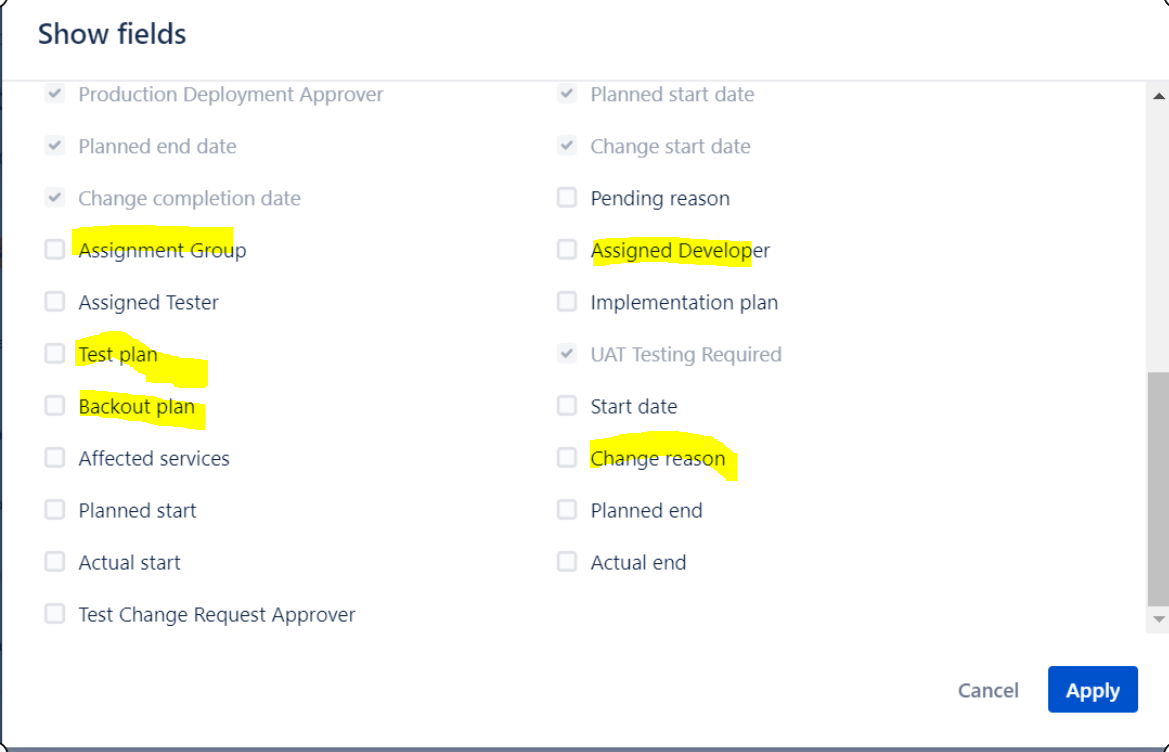Screen dimensions: 1169x752
Task: Enable the Assigned Developer field
Action: 567,250
